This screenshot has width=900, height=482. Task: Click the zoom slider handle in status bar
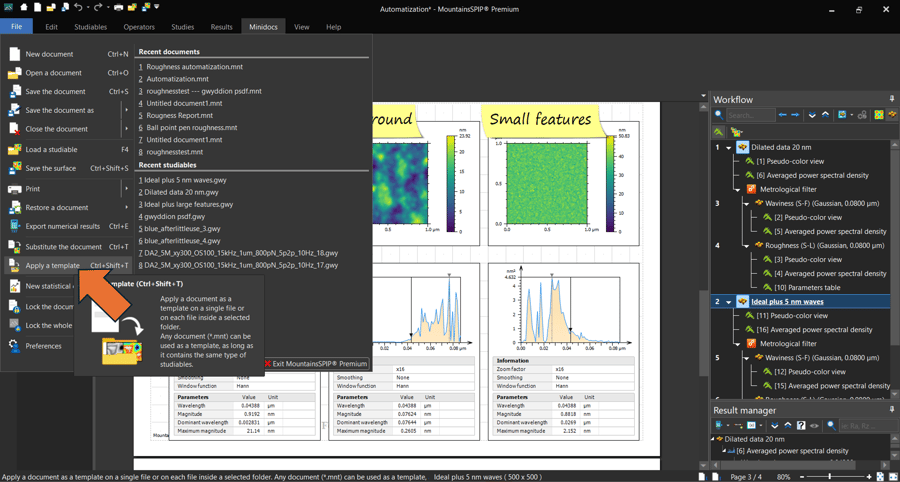coord(829,477)
